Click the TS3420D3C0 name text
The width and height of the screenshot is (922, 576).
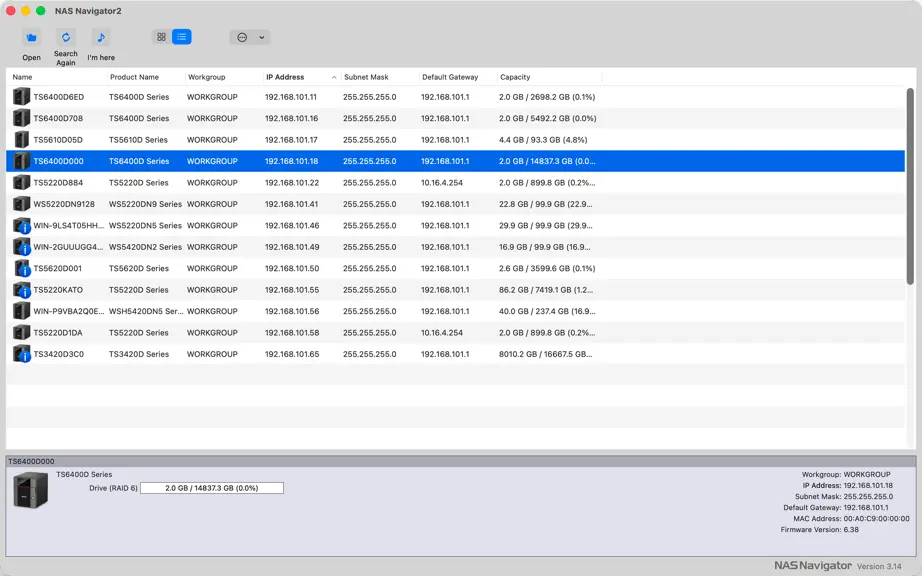tap(59, 354)
